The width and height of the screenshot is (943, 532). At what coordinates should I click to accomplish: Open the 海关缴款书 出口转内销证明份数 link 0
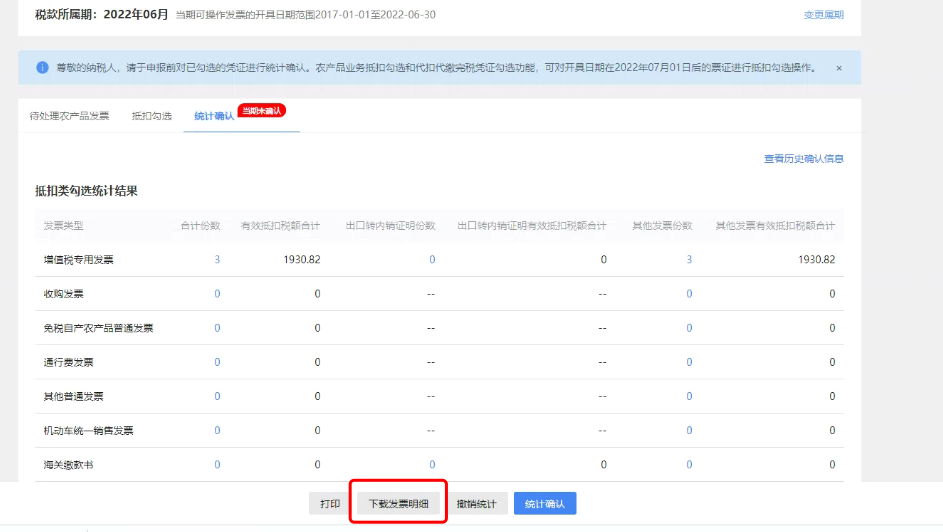432,465
